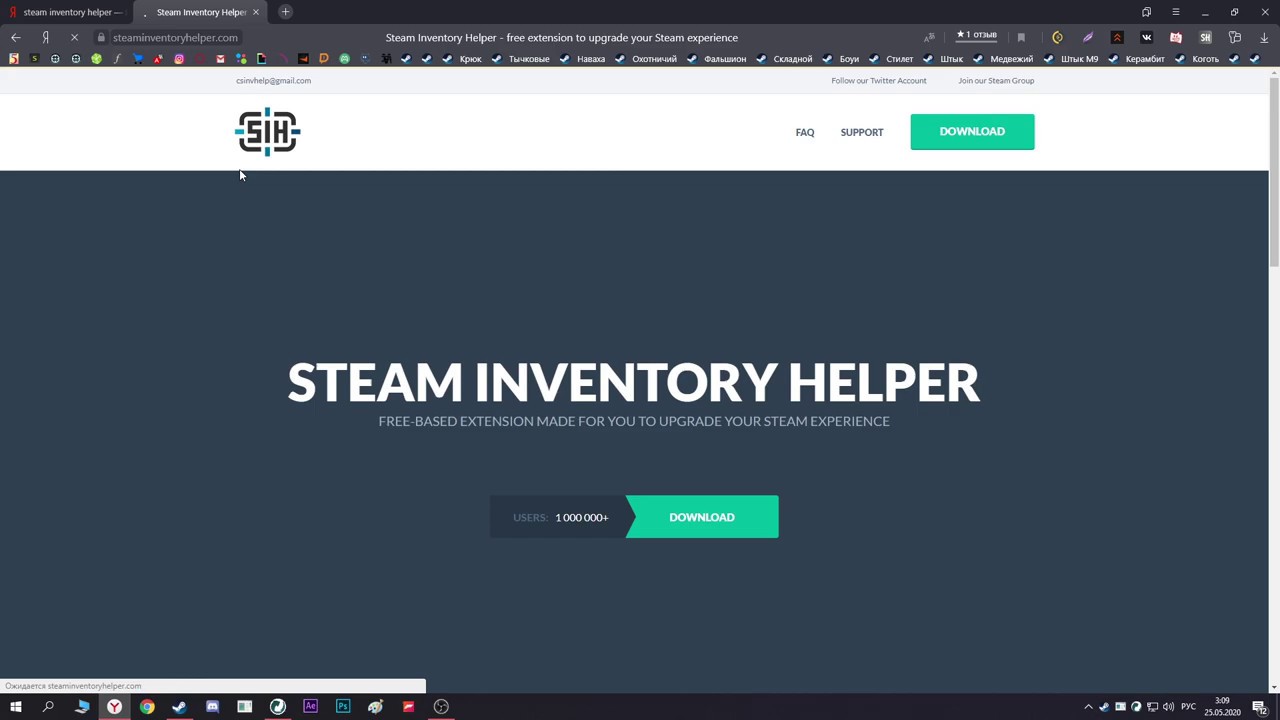
Task: Open the browser hamburger menu
Action: click(x=1176, y=12)
